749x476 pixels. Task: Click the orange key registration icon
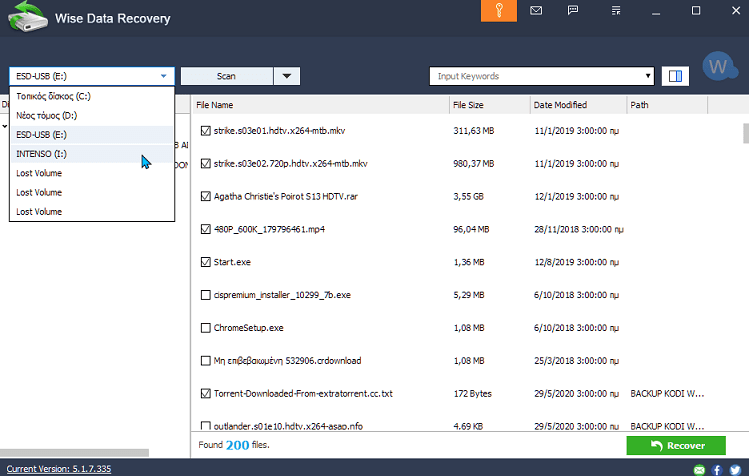coord(499,11)
